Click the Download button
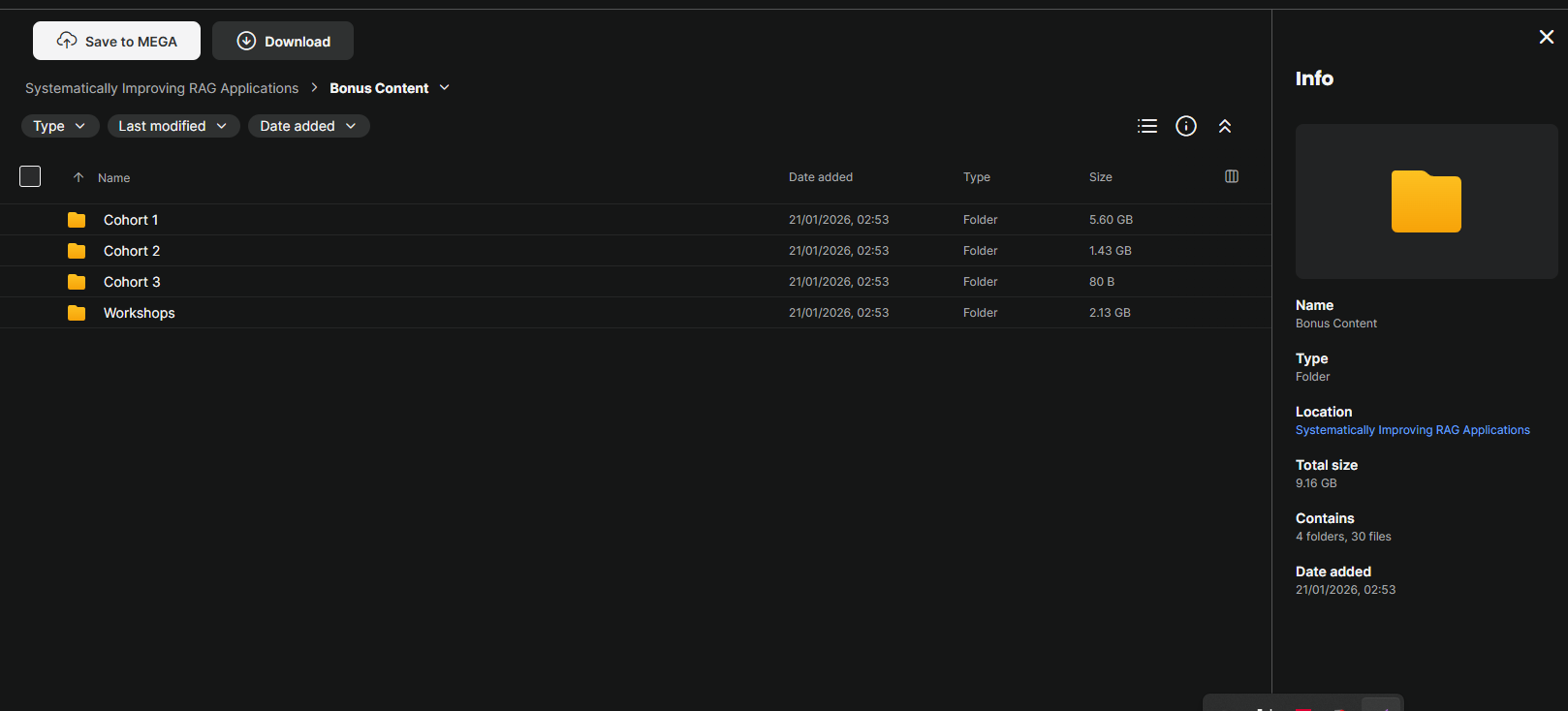Screen dimensions: 1568x711 (x=283, y=41)
